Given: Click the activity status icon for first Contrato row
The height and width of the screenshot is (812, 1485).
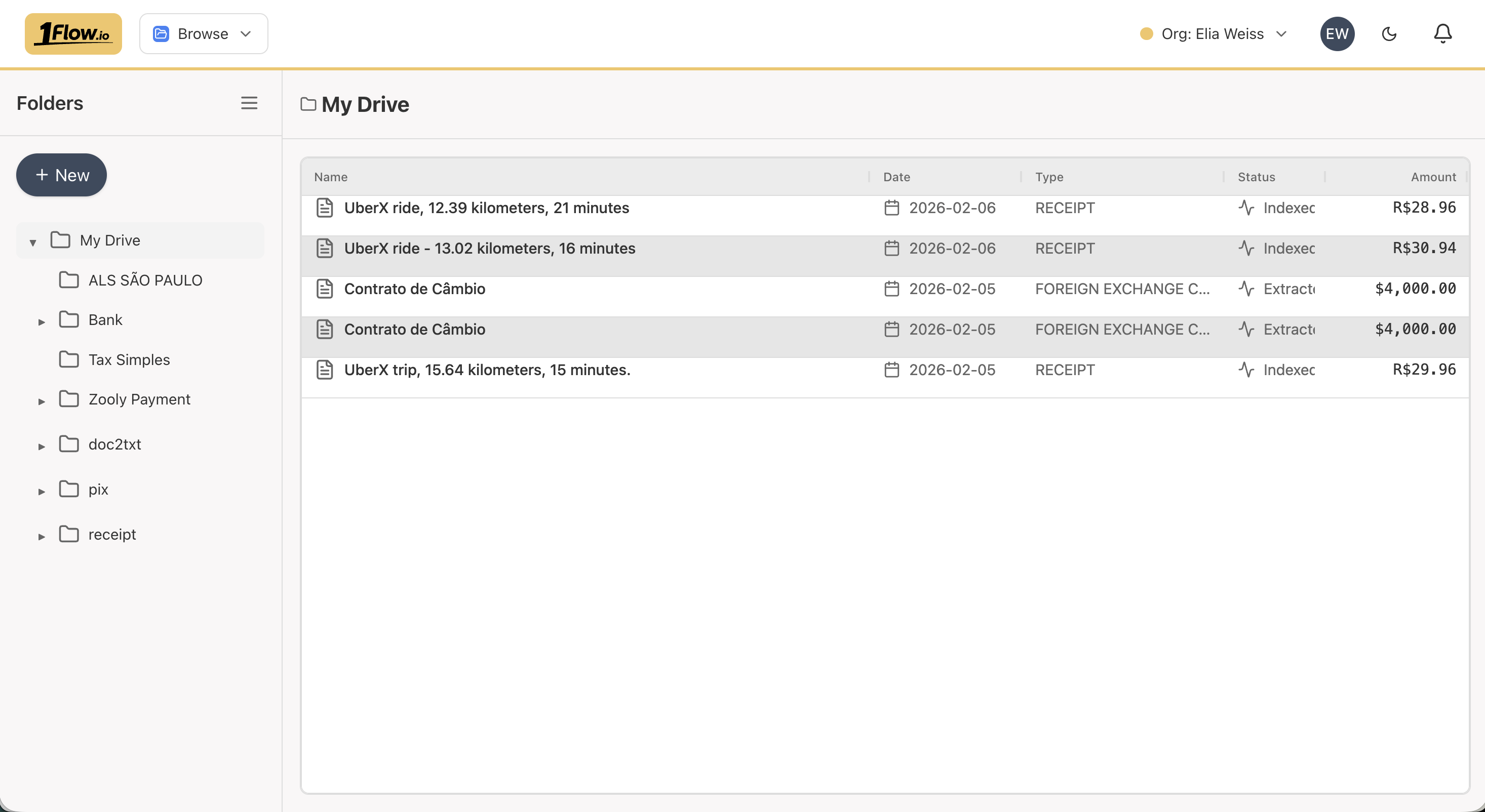Looking at the screenshot, I should 1246,289.
